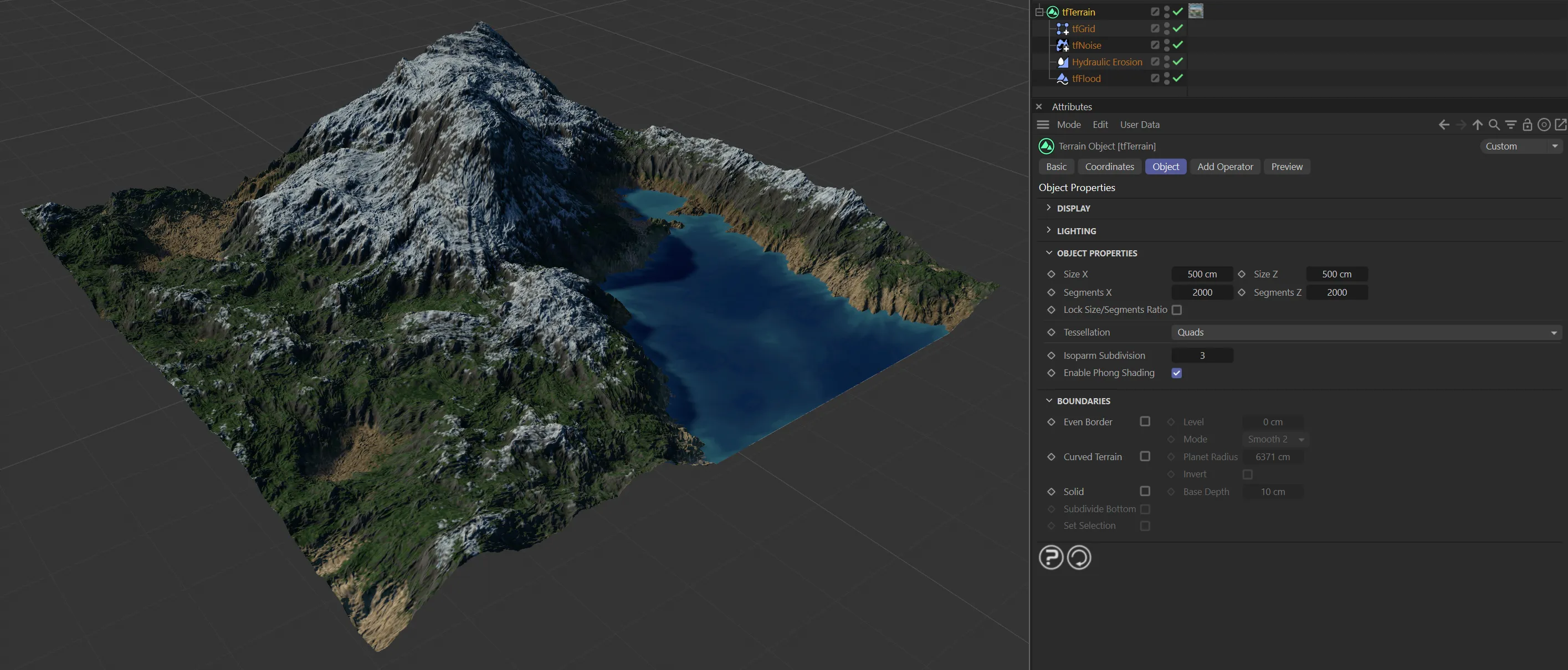Click the search magnifier in Attributes toolbar
Screen dimensions: 1568x670
point(1494,125)
